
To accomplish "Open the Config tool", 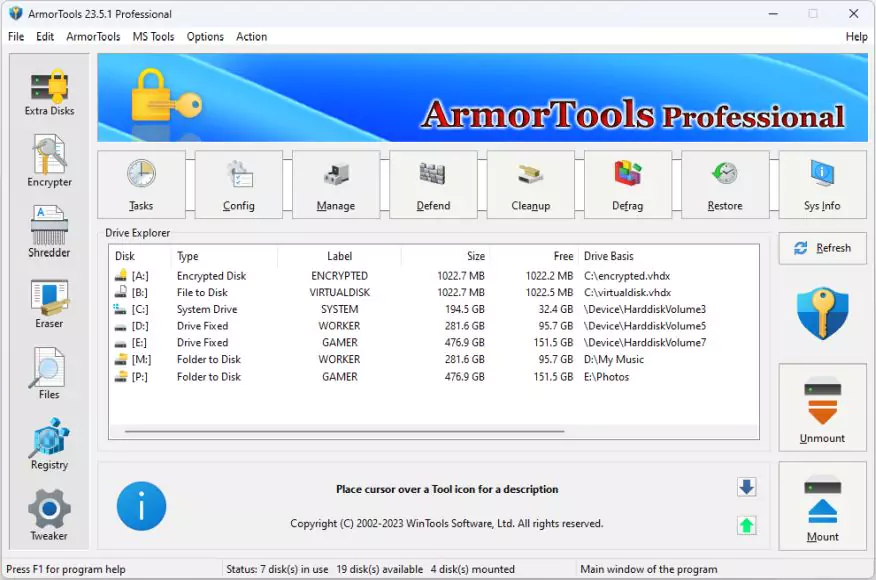I will tap(239, 184).
